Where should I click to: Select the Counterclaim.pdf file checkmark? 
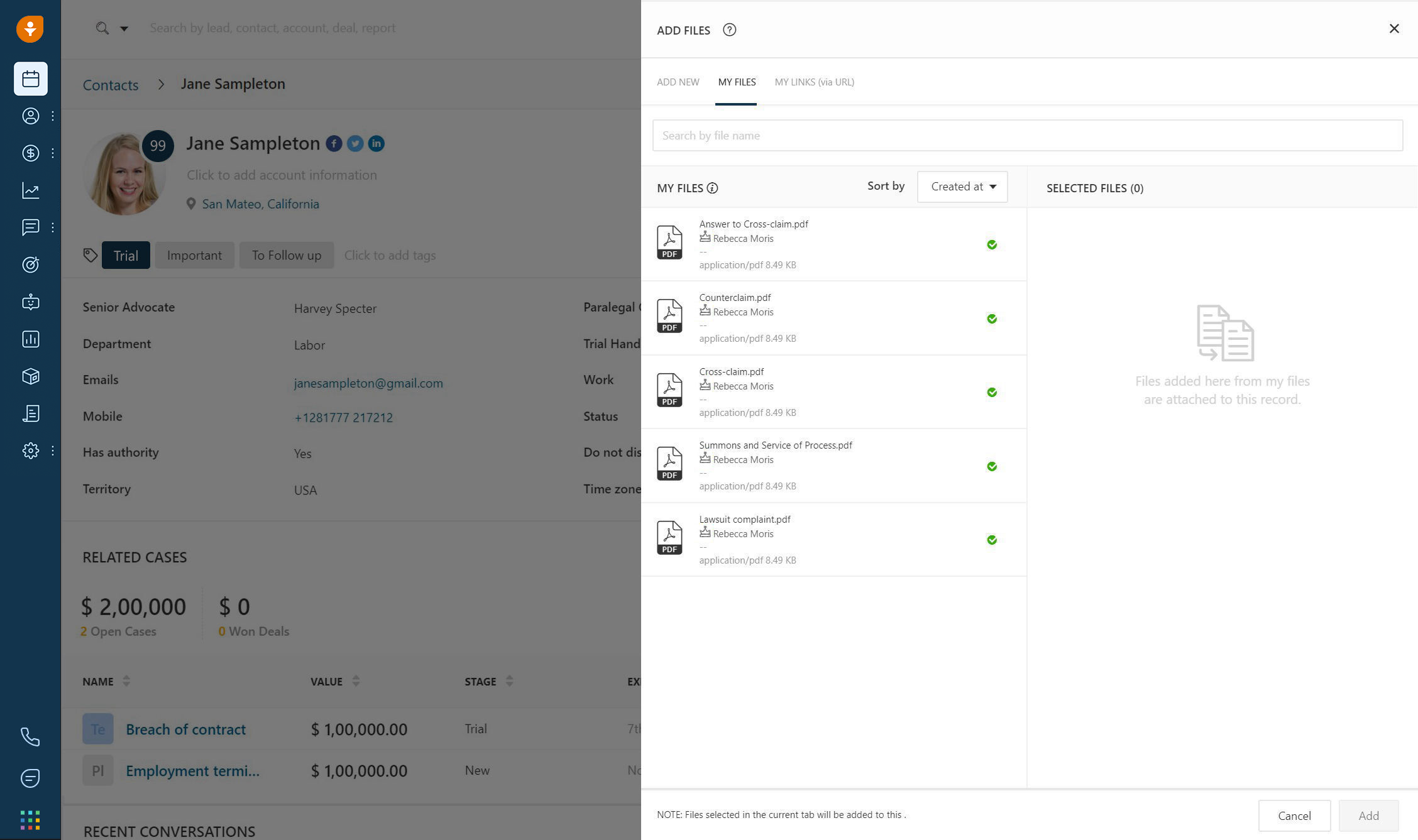(x=992, y=318)
